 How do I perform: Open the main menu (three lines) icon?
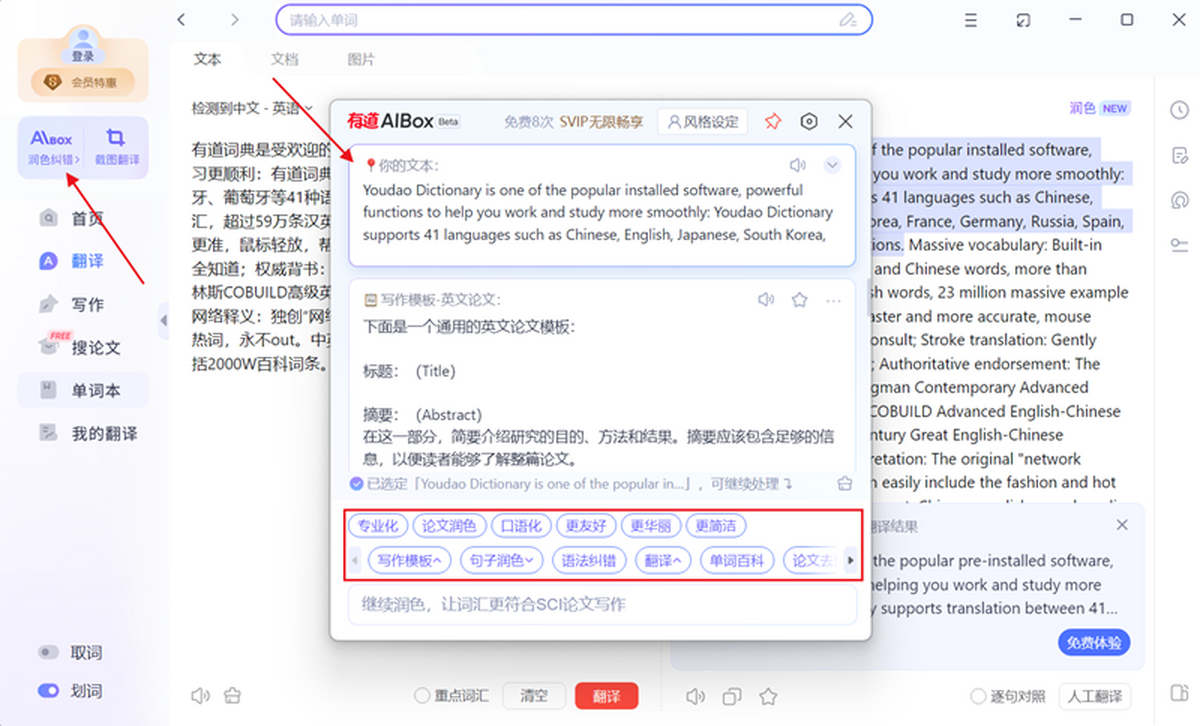click(x=971, y=20)
